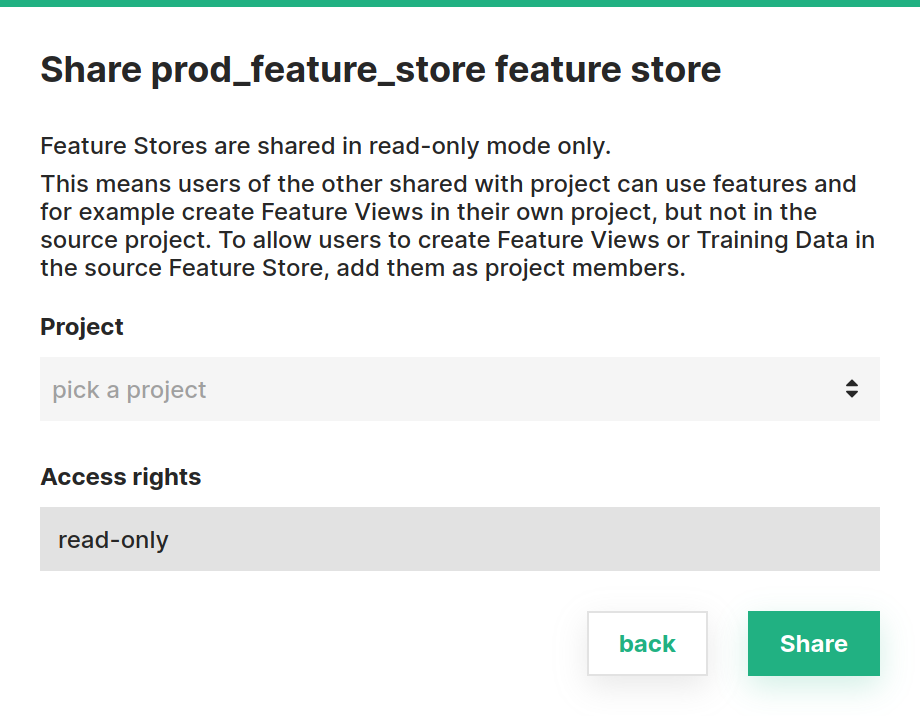
Task: Click the Project label above the picker
Action: tap(81, 327)
